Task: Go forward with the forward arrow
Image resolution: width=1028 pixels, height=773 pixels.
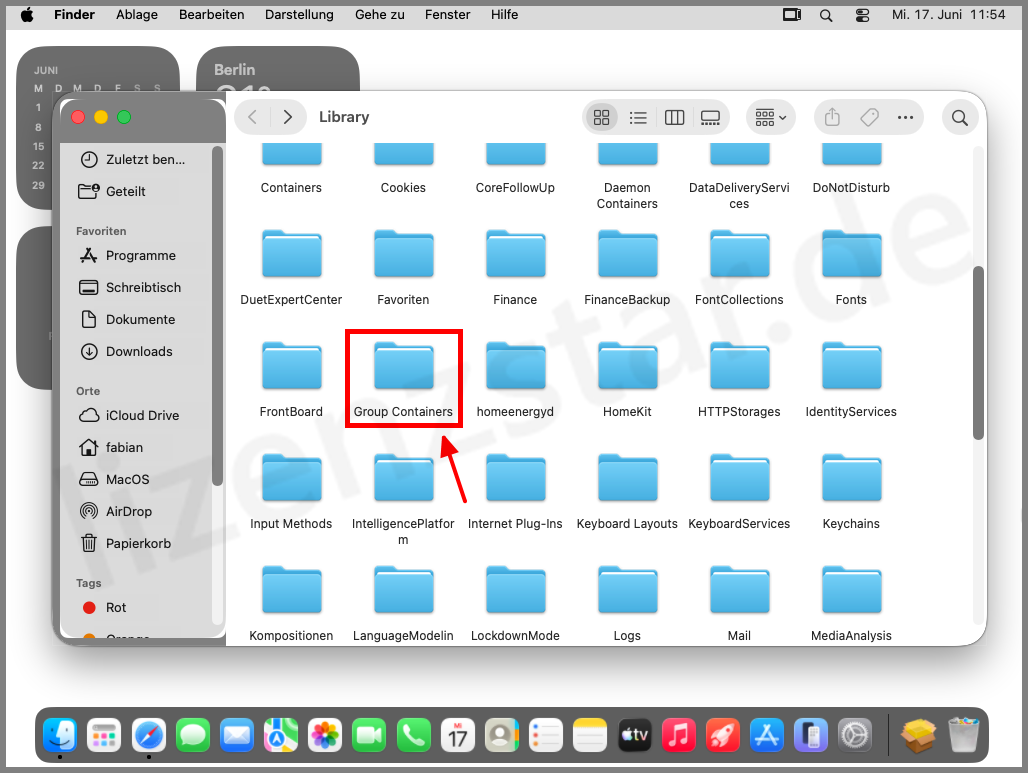Action: 287,117
